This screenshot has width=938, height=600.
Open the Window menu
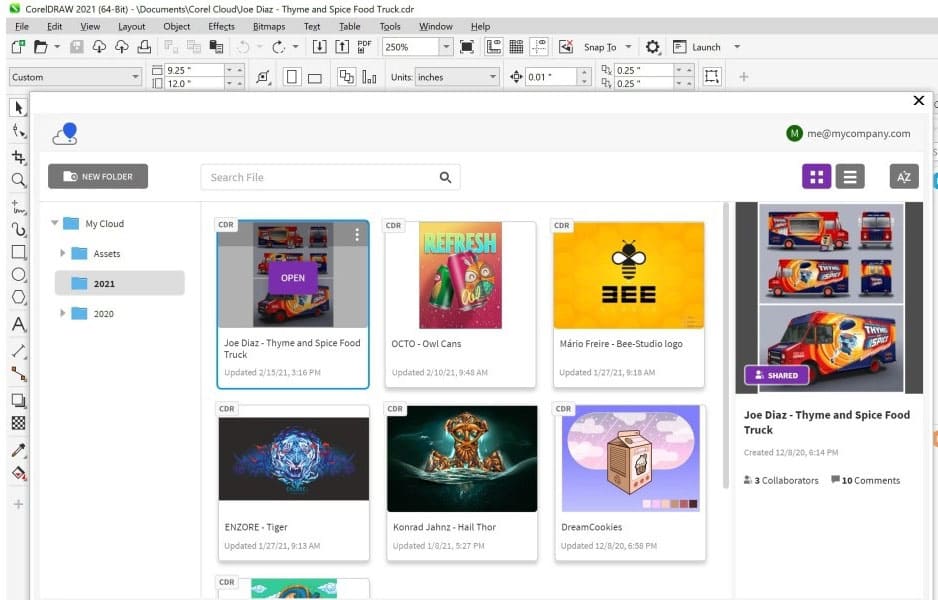[436, 26]
